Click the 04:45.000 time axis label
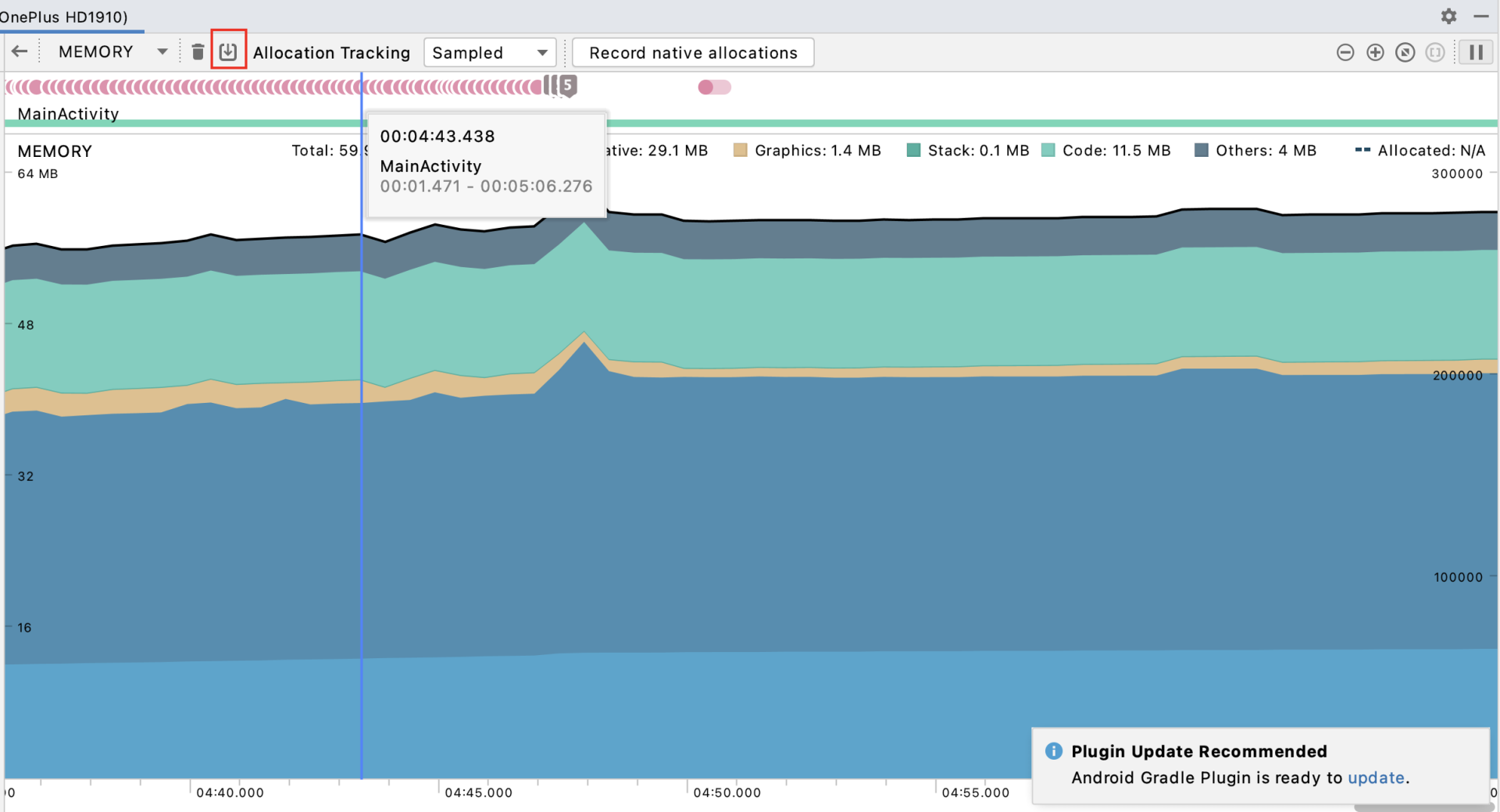Image resolution: width=1500 pixels, height=812 pixels. pos(478,792)
